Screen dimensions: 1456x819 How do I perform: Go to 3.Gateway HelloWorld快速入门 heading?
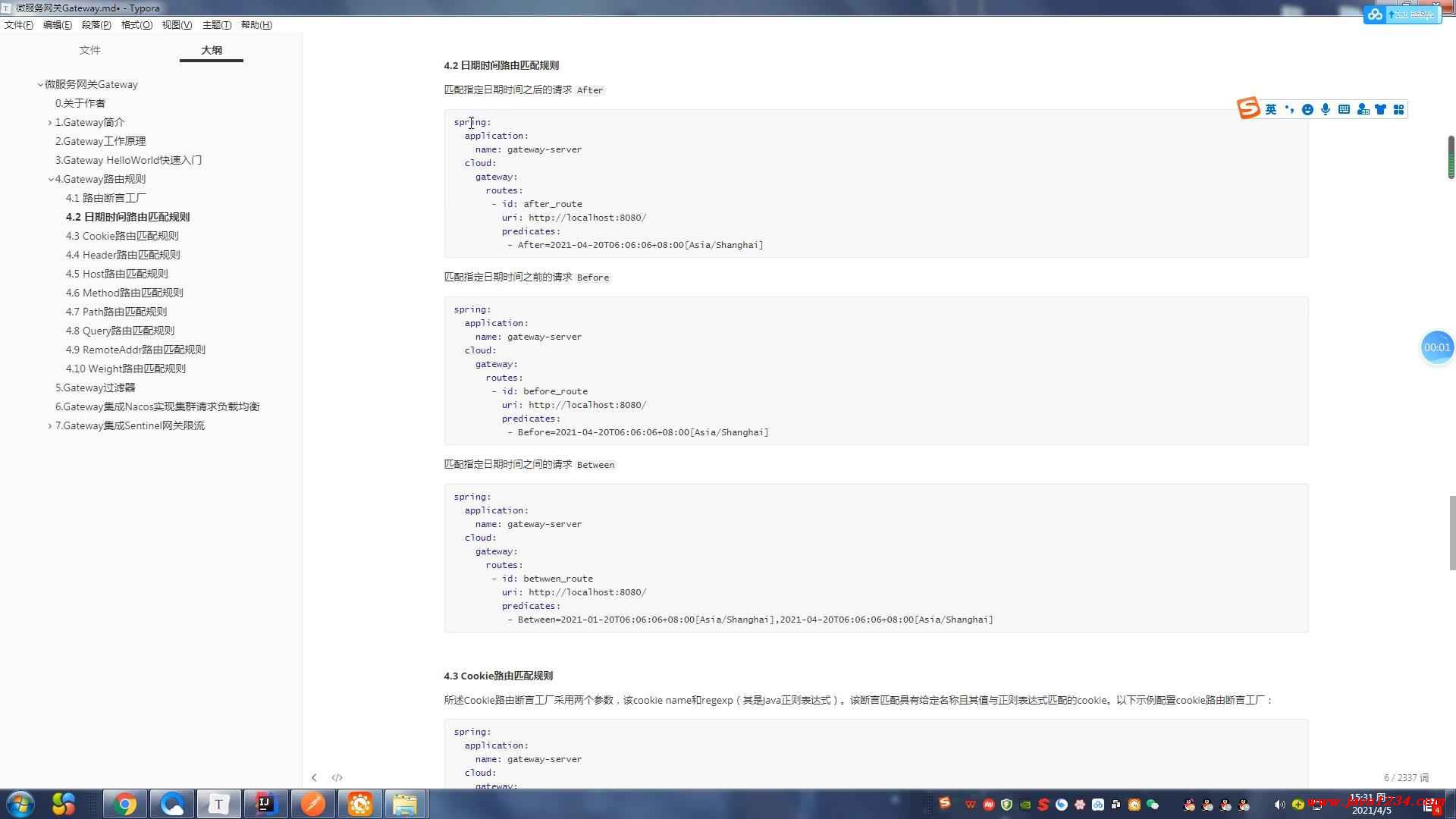point(128,160)
